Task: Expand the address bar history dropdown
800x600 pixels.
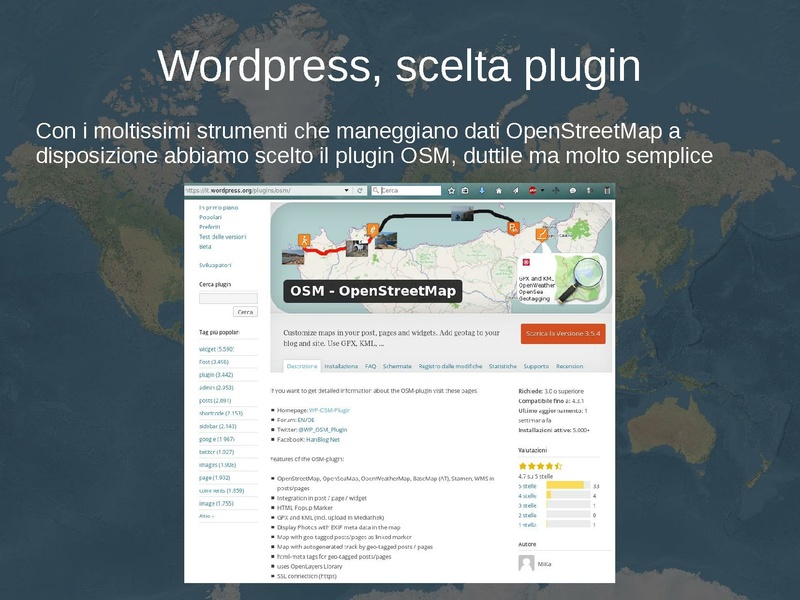Action: [x=347, y=190]
